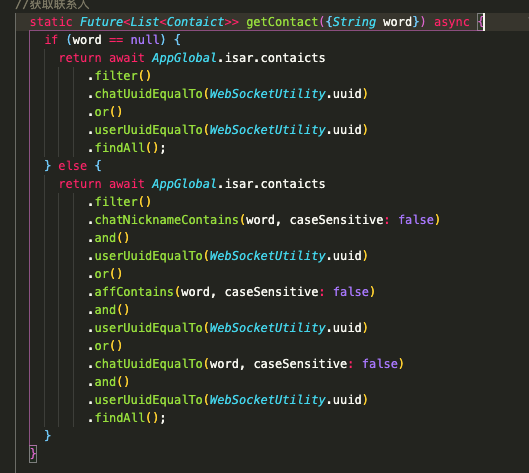Click 'AppGlobal' inside the if block
529x473 pixels.
coord(184,58)
